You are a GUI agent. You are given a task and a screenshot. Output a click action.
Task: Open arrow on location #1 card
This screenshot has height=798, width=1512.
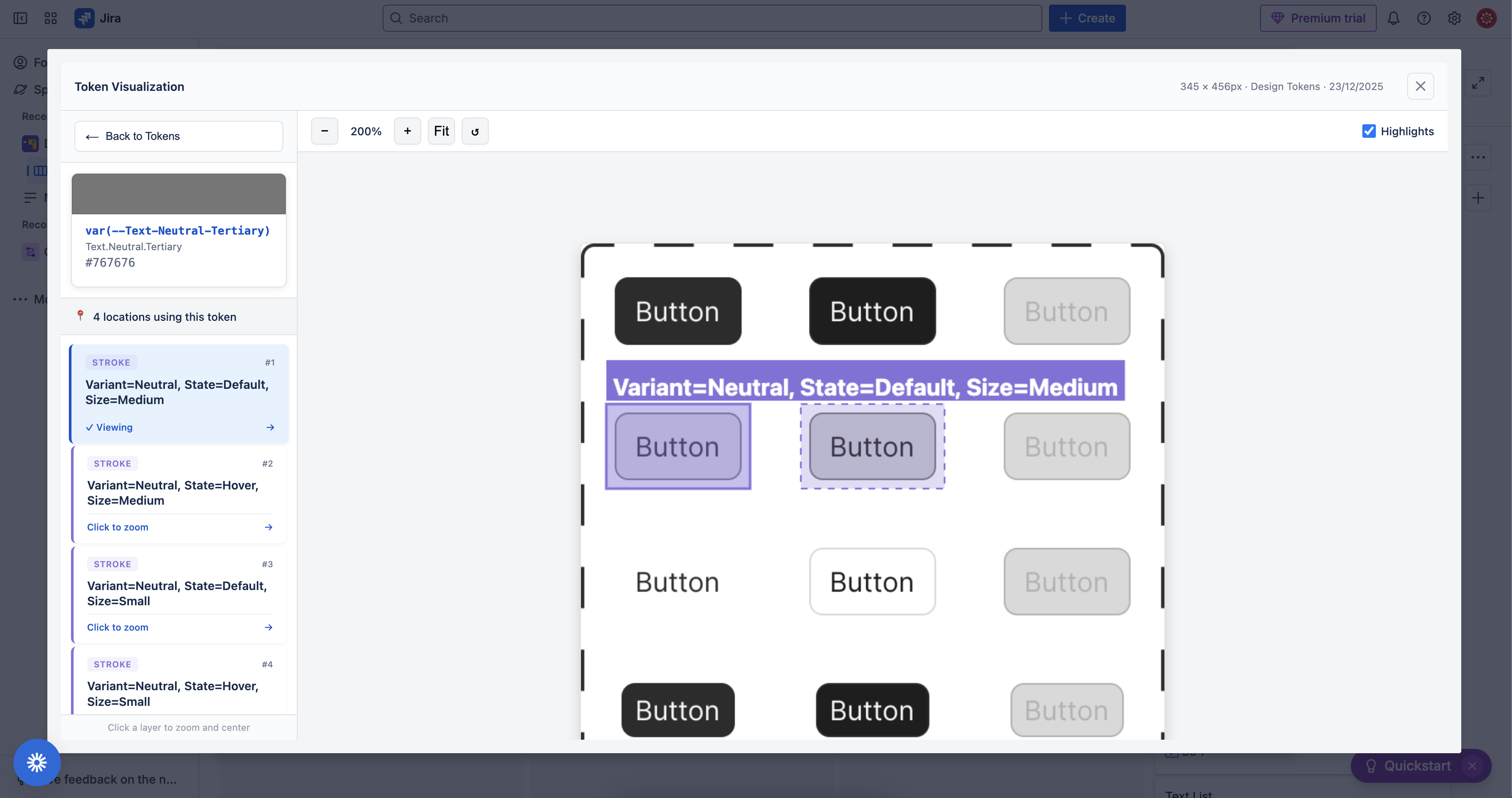(270, 427)
